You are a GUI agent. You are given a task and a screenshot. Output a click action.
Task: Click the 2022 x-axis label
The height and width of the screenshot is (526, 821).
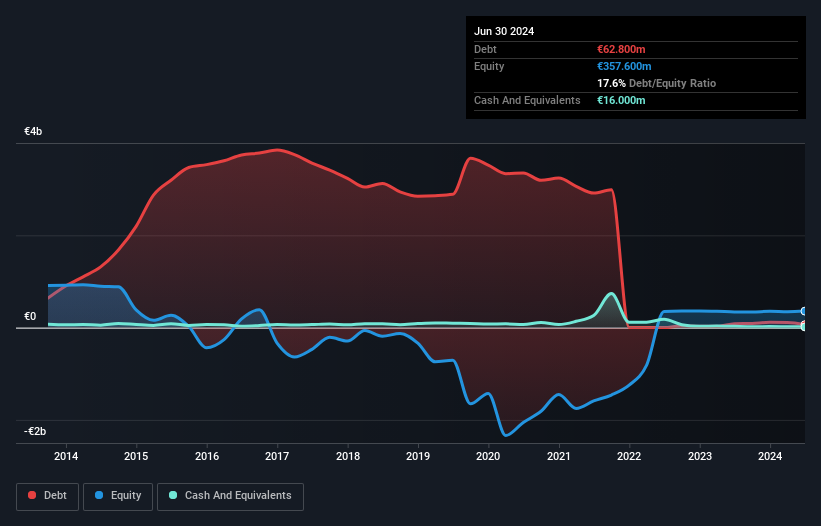pyautogui.click(x=629, y=456)
